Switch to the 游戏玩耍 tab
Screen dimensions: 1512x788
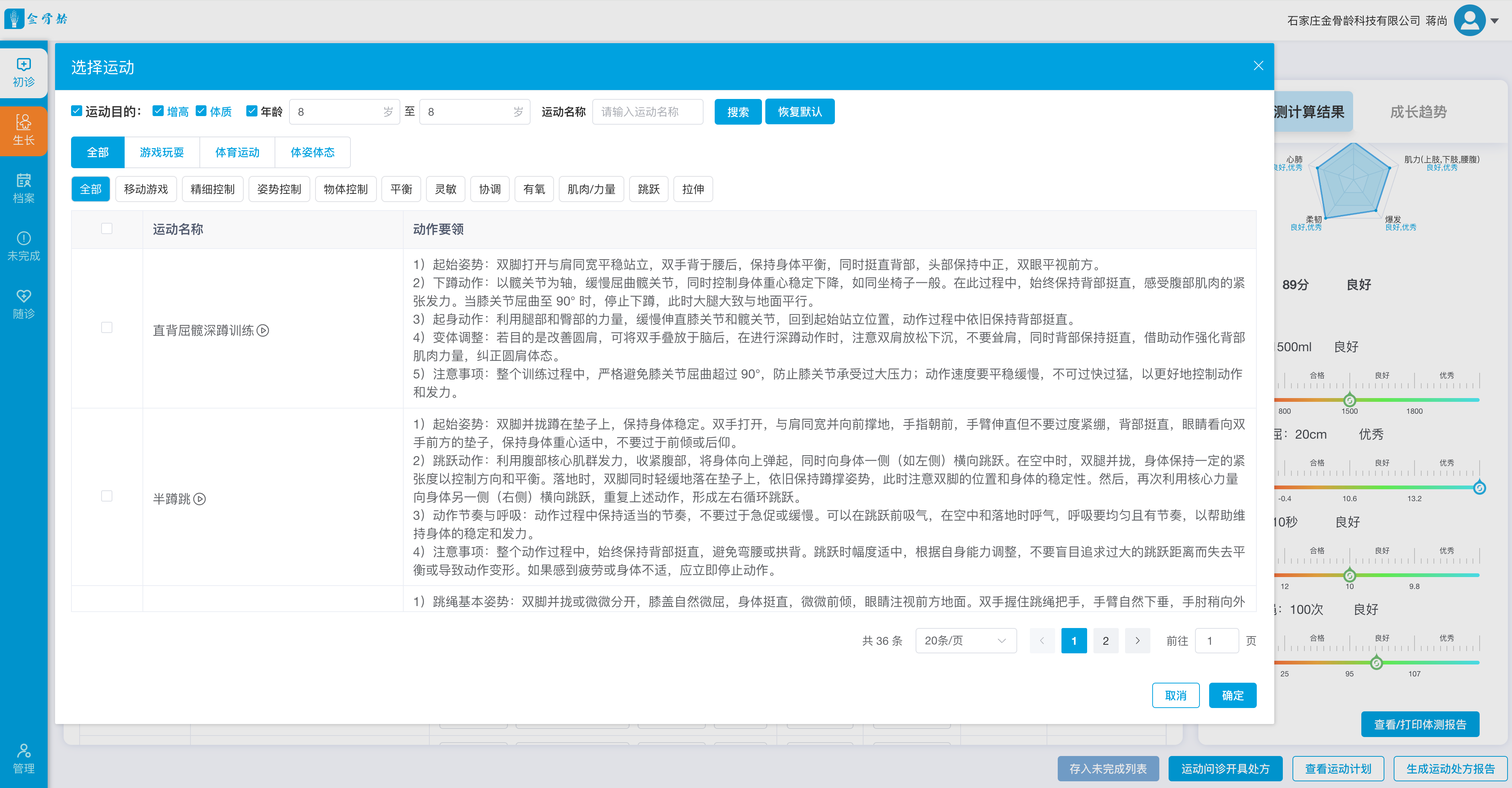(162, 153)
